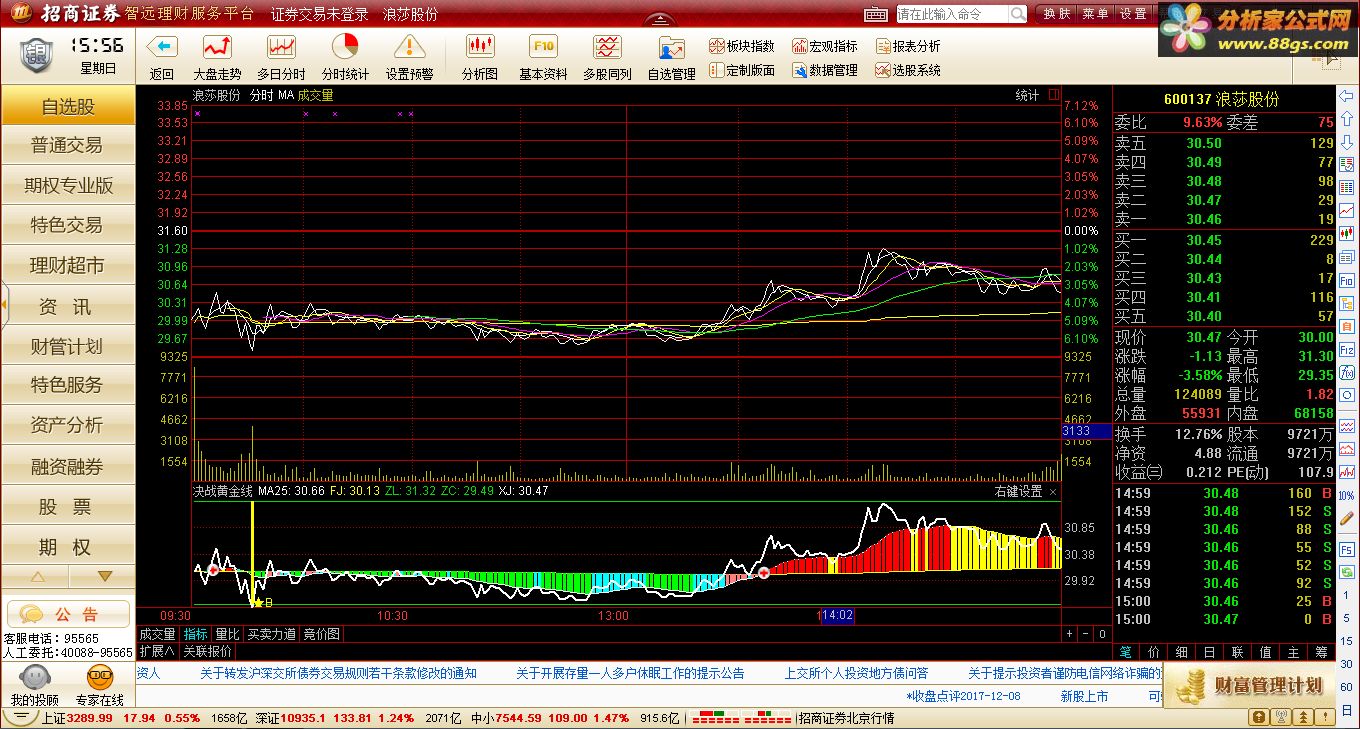1360x729 pixels.
Task: Select 自选股 in the left sidebar
Action: pyautogui.click(x=68, y=106)
